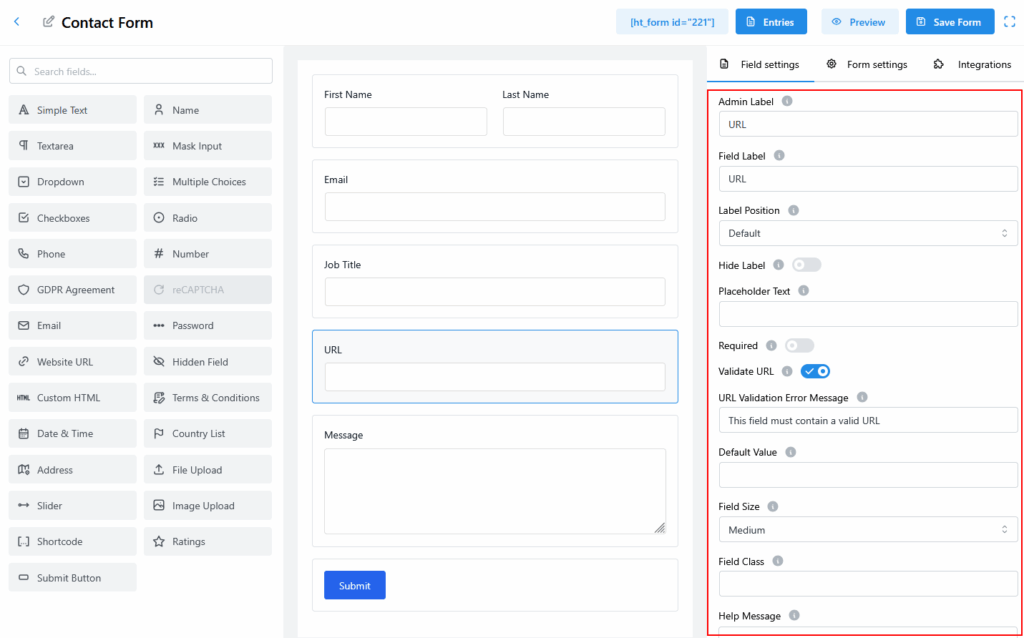
Task: Click info icon next to Placeholder Text
Action: (804, 291)
